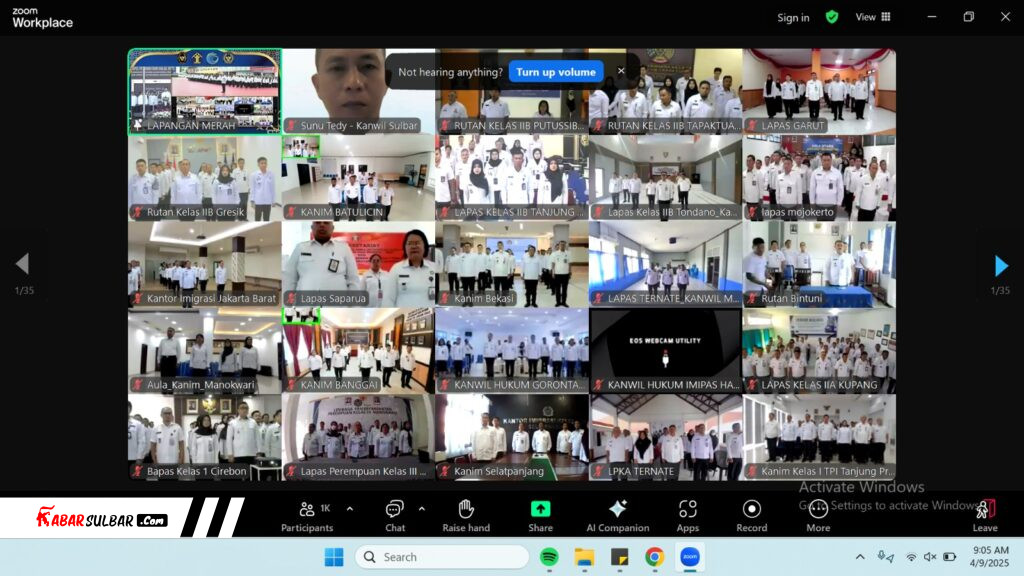Go to next gallery page arrow
The image size is (1024, 576).
click(1001, 265)
